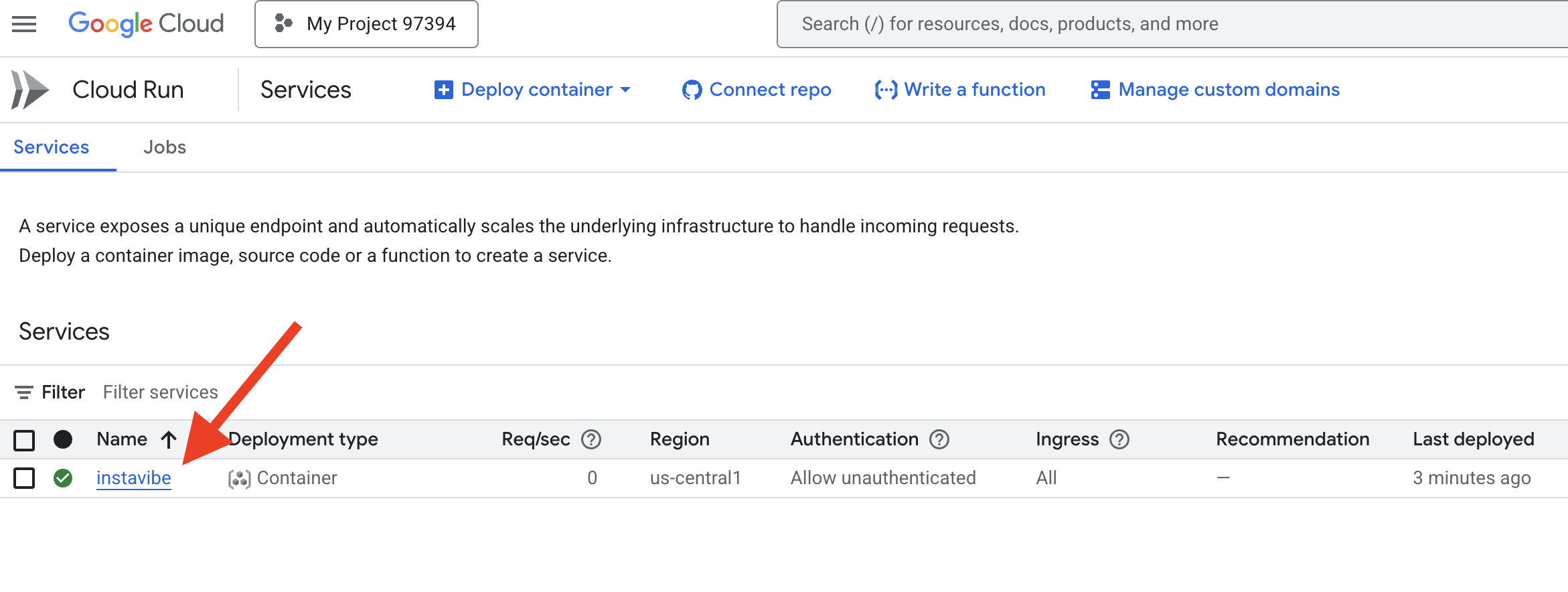Screen dimensions: 1568x592
Task: Click Connect repo button
Action: 757,90
